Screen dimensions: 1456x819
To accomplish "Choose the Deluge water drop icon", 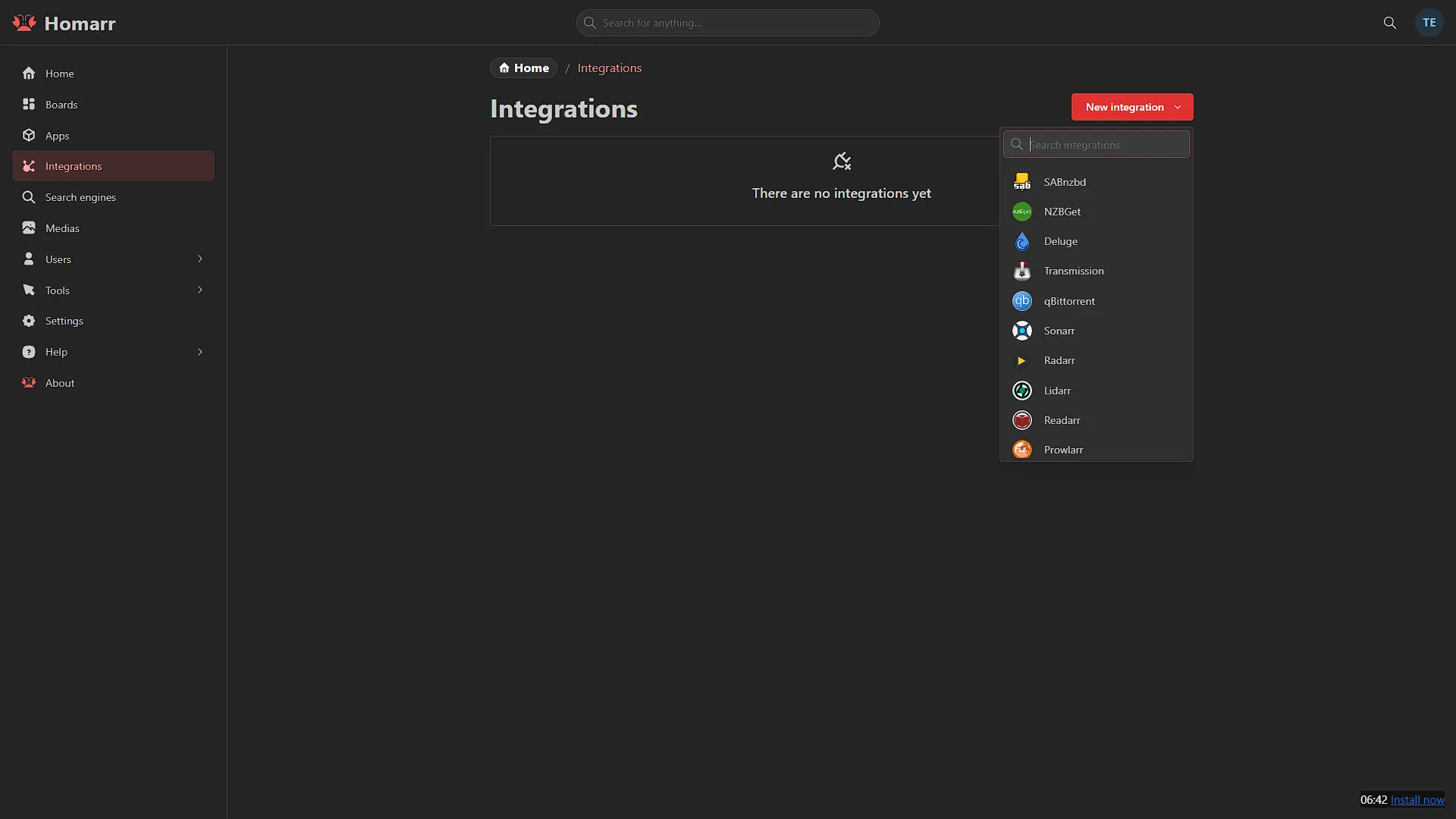I will [x=1022, y=241].
